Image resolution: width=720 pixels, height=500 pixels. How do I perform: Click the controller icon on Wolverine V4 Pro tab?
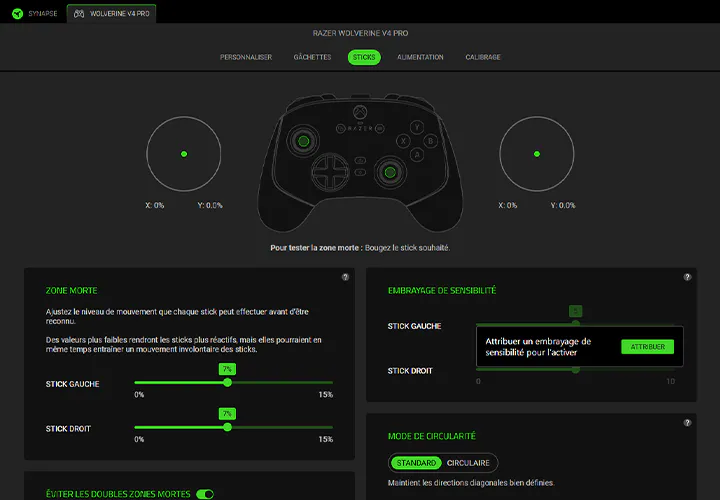pos(79,14)
